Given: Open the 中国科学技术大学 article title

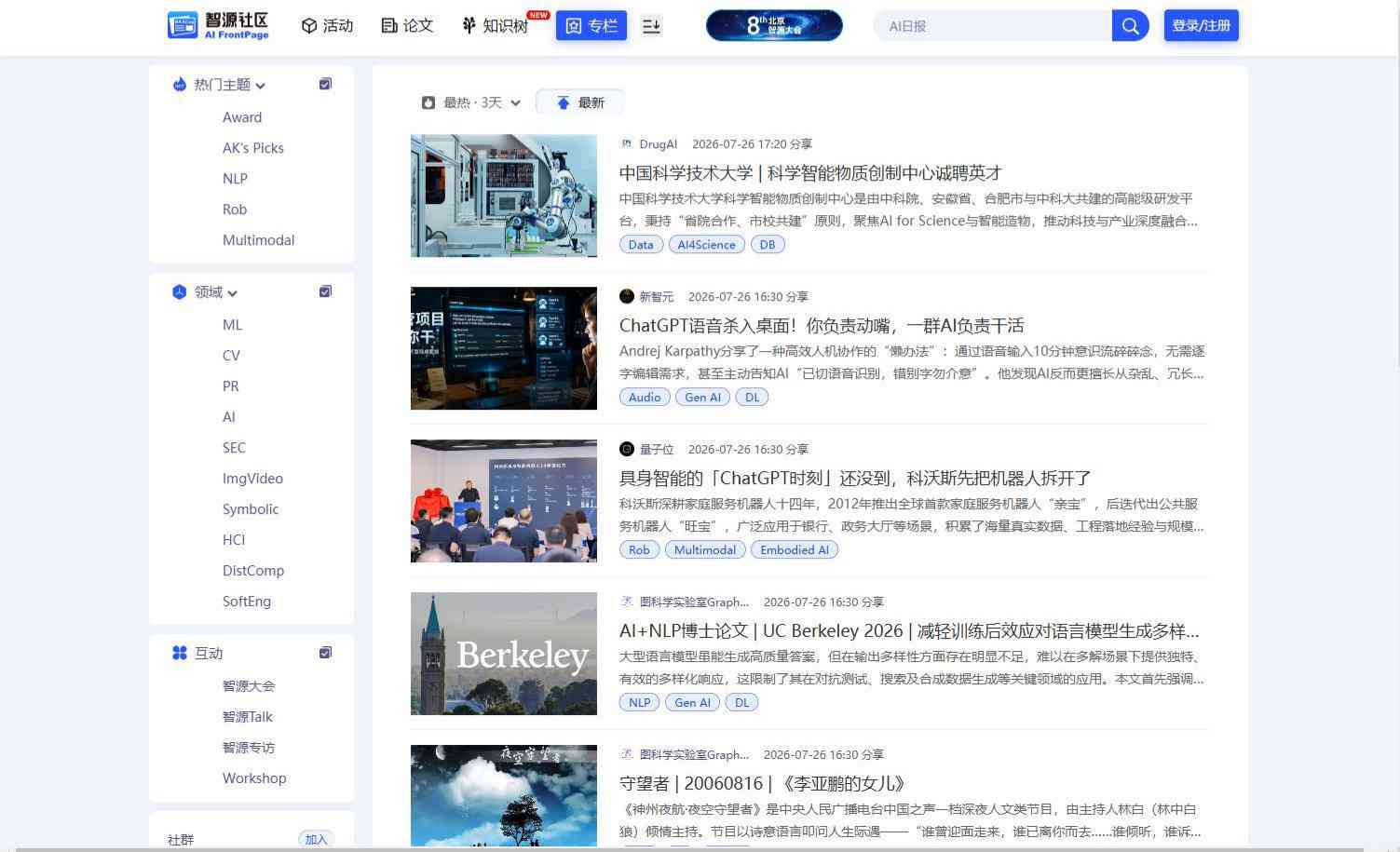Looking at the screenshot, I should (x=810, y=173).
